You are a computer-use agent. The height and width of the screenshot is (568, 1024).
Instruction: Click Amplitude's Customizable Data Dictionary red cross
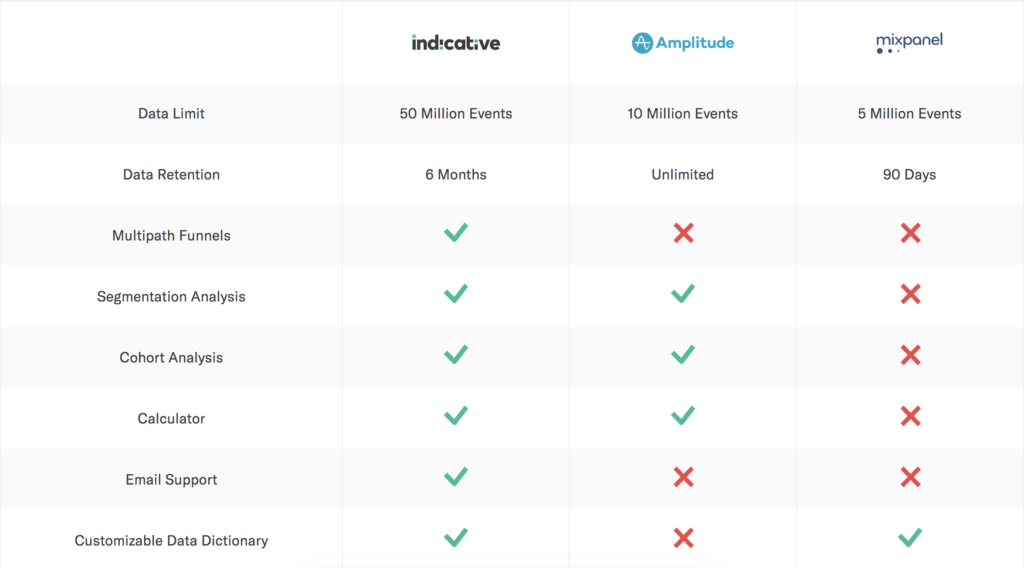click(x=683, y=538)
